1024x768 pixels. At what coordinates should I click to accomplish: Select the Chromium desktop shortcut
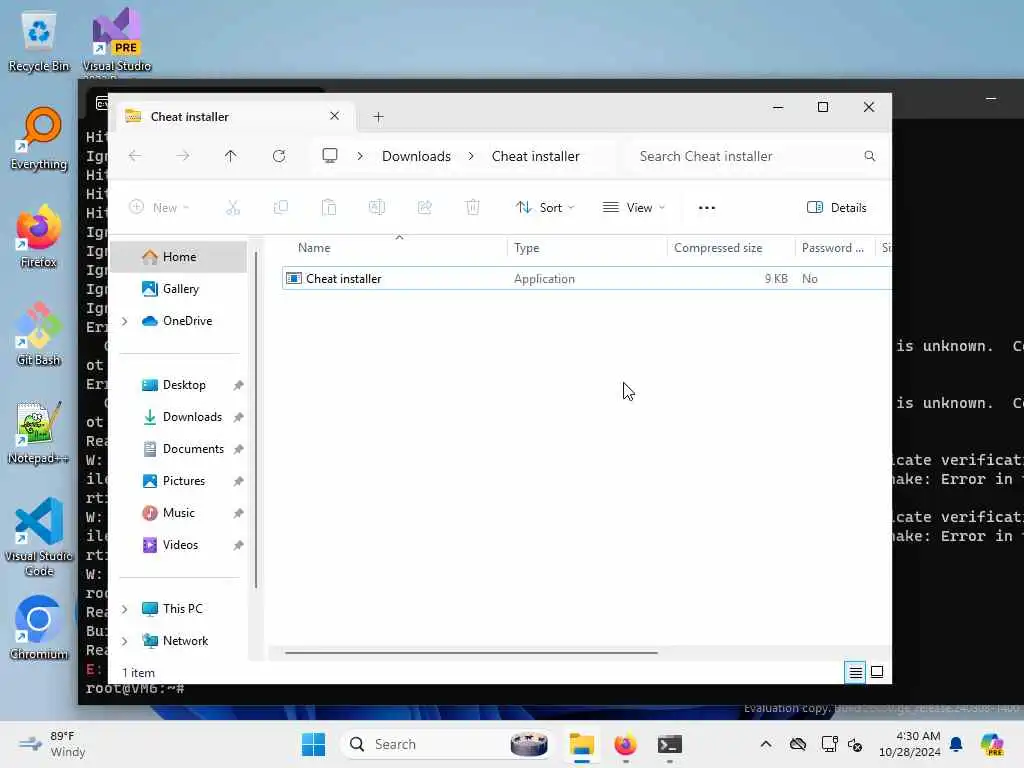(x=39, y=628)
